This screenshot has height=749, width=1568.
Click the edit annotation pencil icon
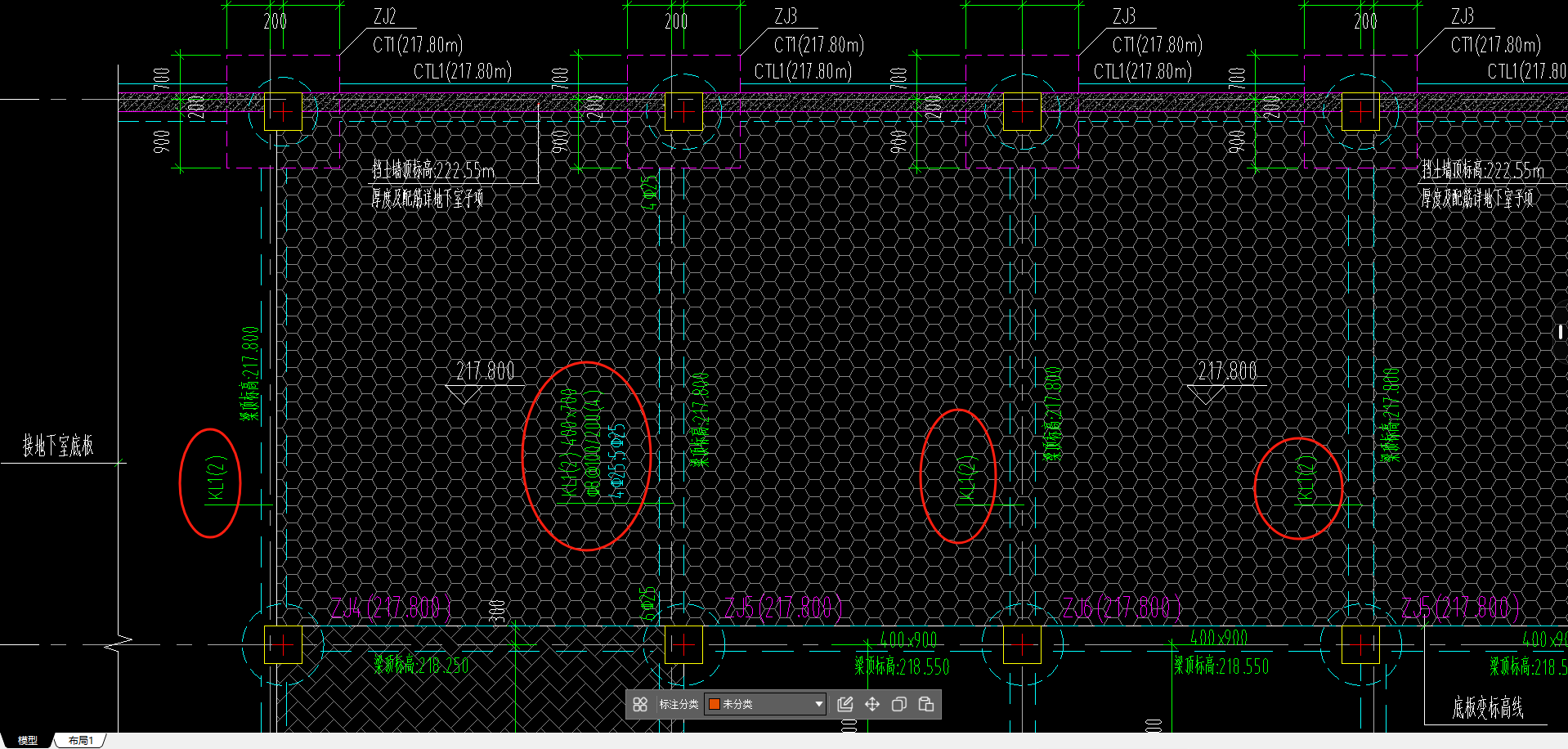click(x=845, y=704)
